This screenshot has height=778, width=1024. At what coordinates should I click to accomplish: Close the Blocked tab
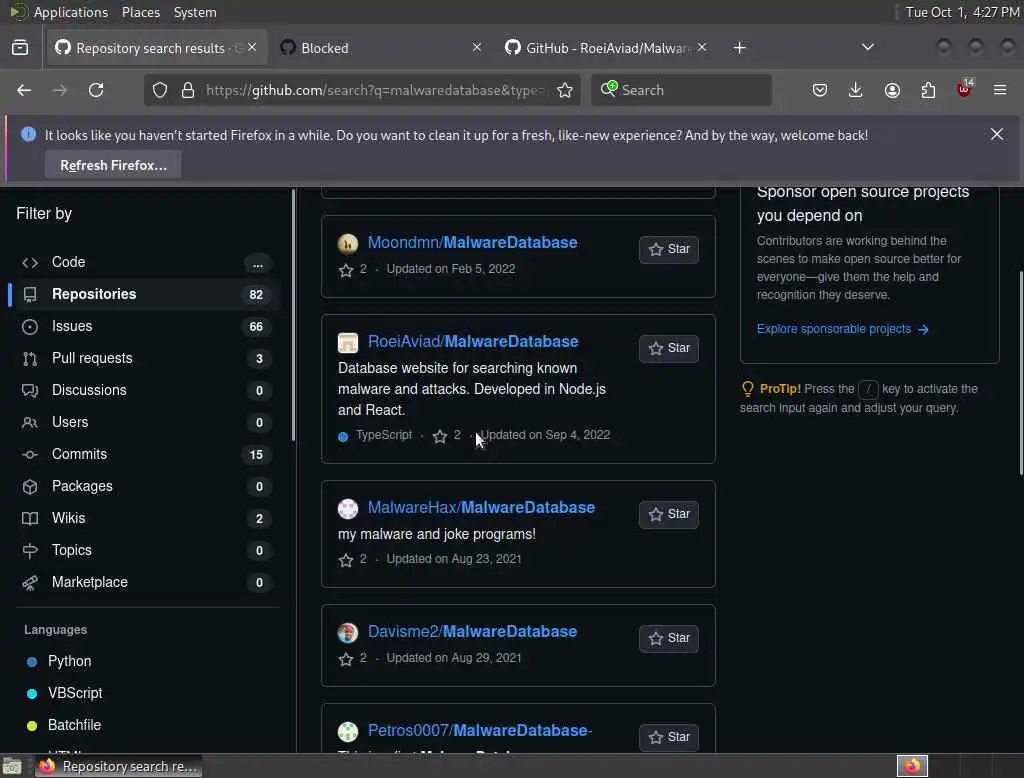(x=477, y=48)
